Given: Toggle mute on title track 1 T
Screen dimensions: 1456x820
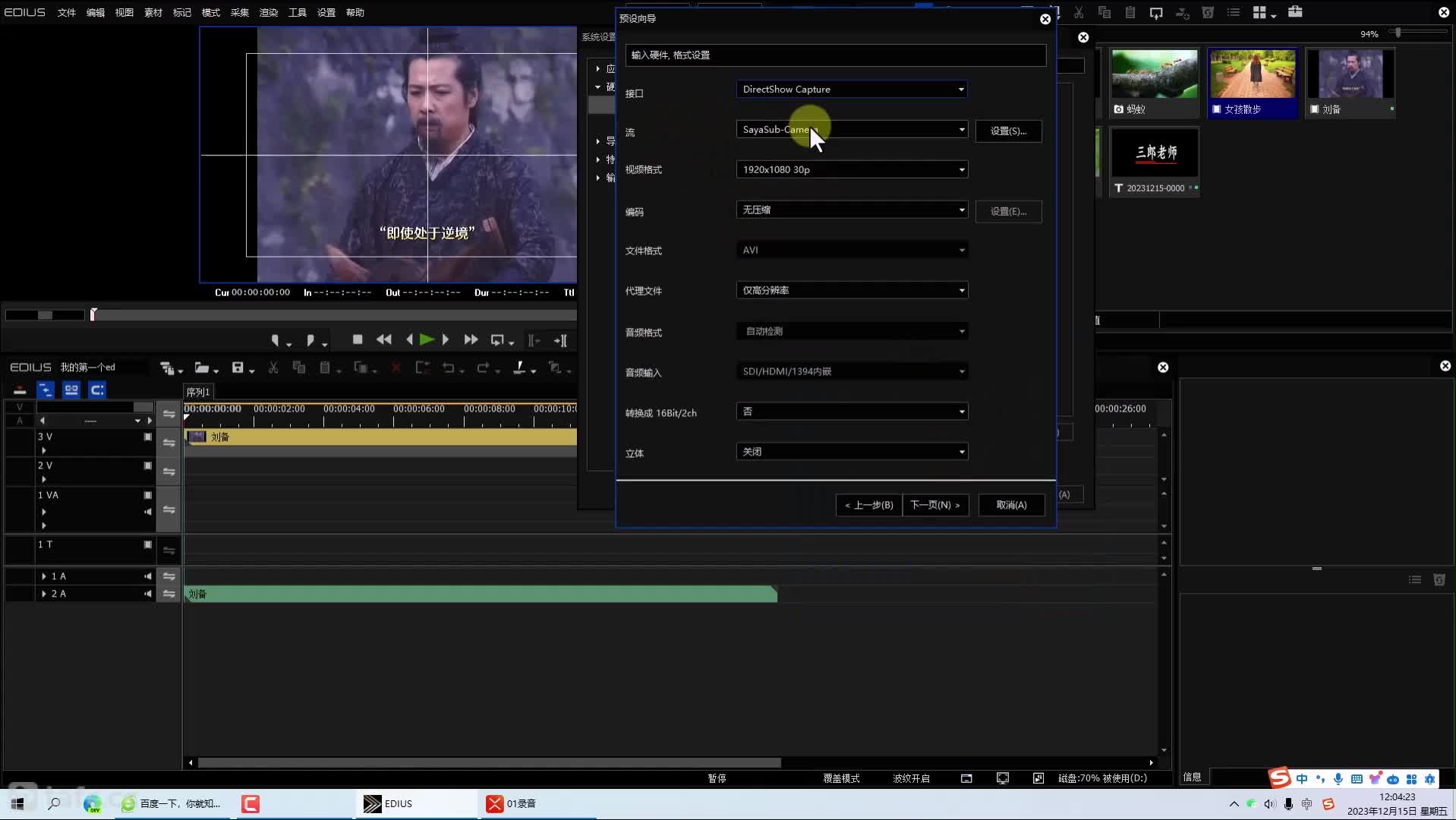Looking at the screenshot, I should point(148,544).
